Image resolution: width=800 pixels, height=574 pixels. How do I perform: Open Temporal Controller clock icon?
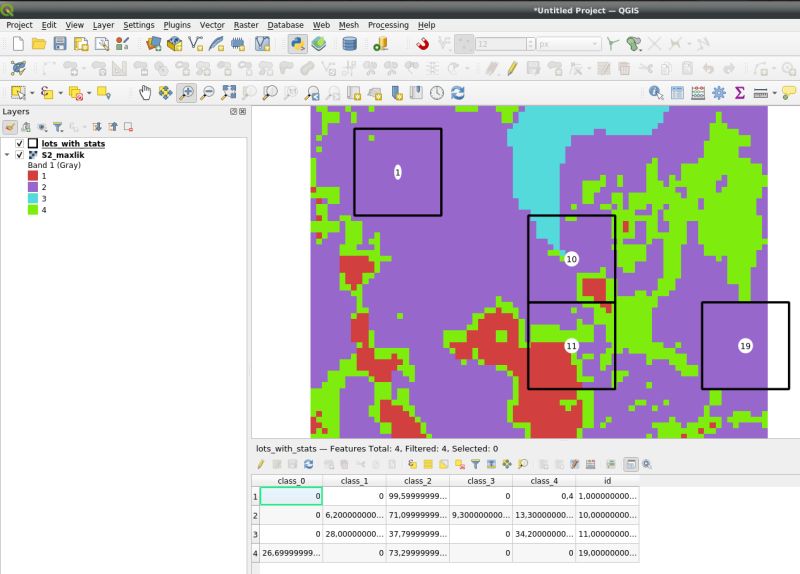click(437, 93)
